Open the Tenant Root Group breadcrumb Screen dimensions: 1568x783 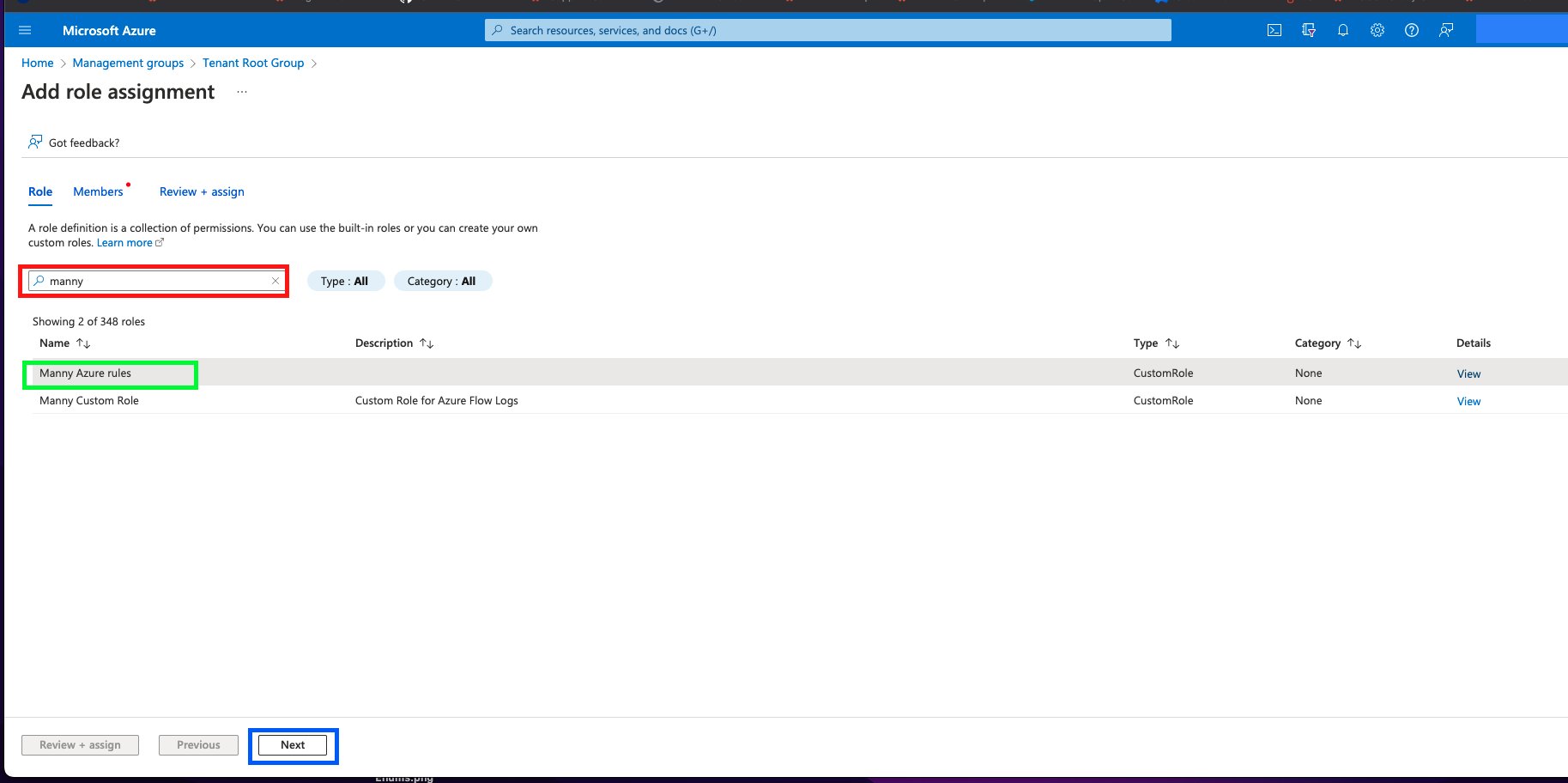click(253, 63)
